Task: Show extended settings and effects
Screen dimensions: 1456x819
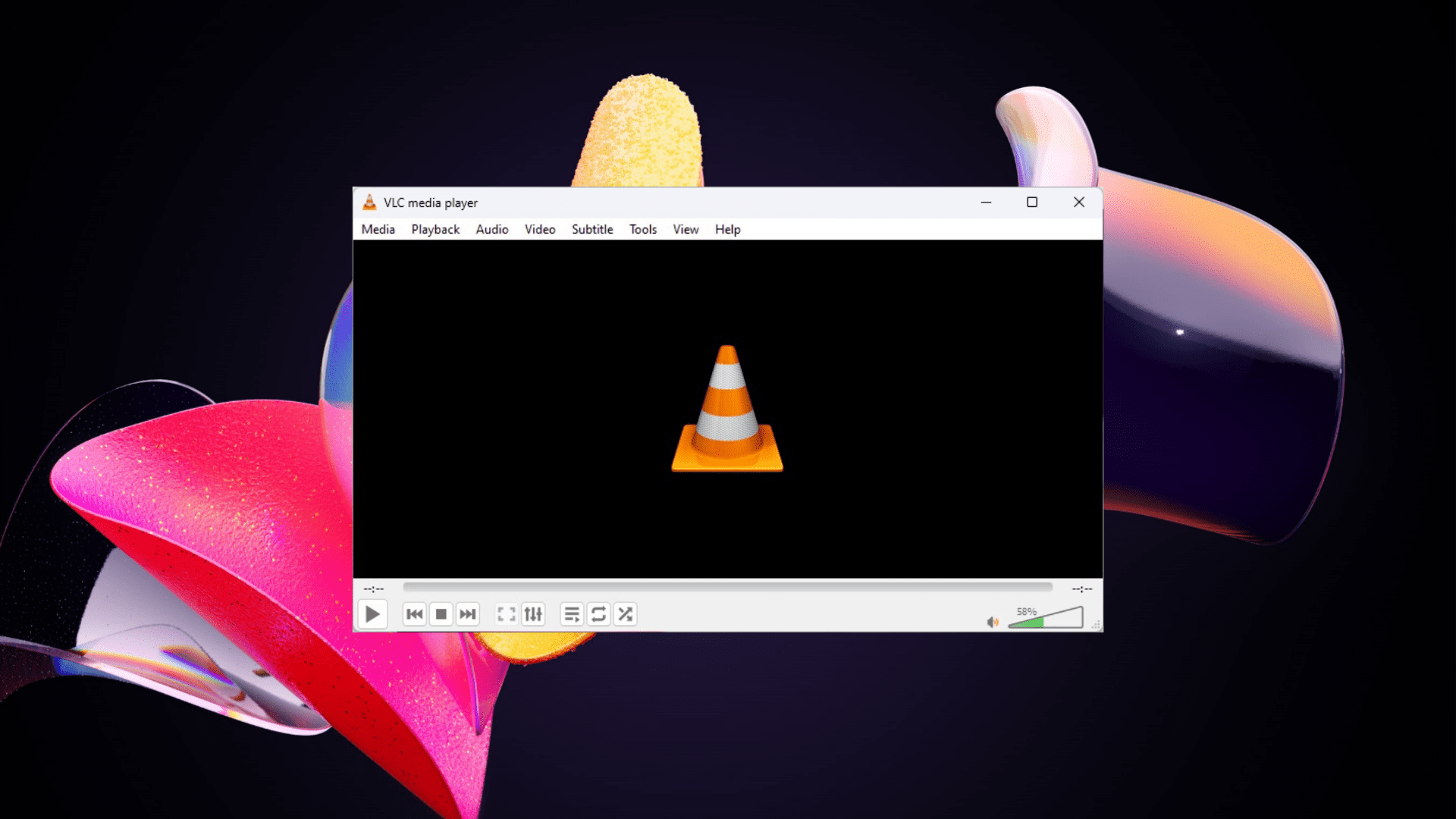Action: pyautogui.click(x=533, y=614)
